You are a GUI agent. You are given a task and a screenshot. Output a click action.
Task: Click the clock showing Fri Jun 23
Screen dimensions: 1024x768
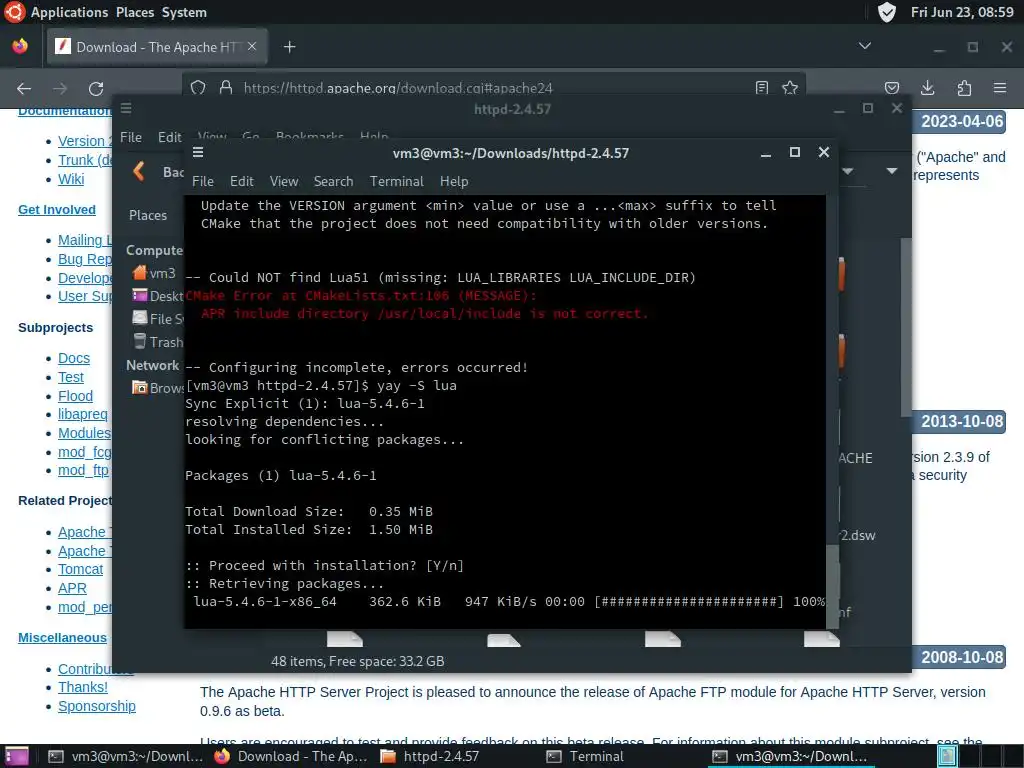tap(962, 12)
